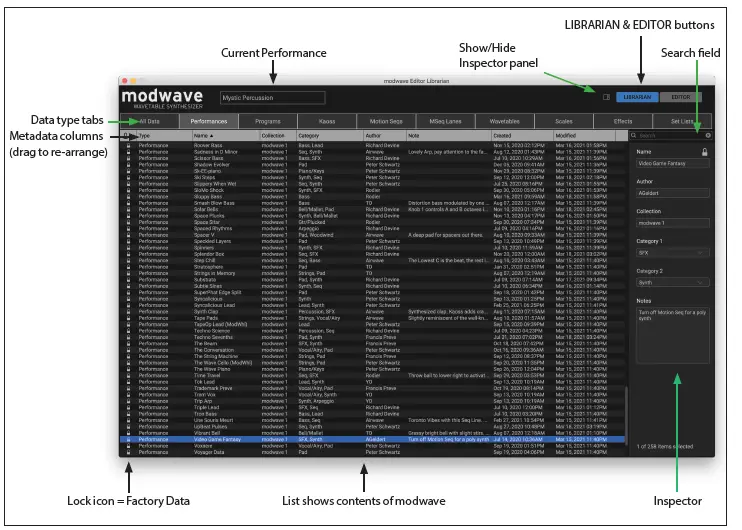Select the Time Travel row
742x530 pixels.
[x=372, y=375]
